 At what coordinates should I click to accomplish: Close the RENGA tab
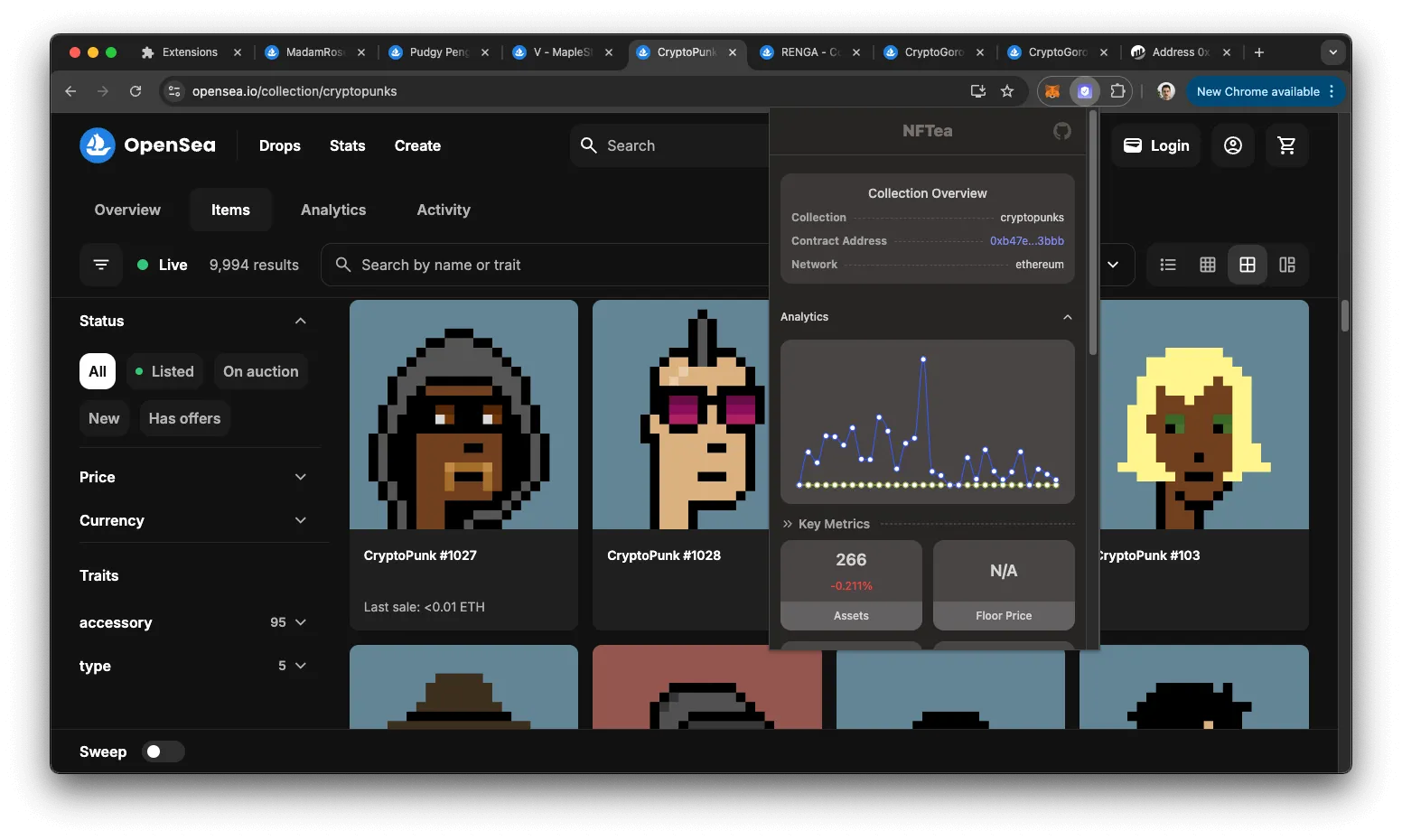tap(856, 52)
